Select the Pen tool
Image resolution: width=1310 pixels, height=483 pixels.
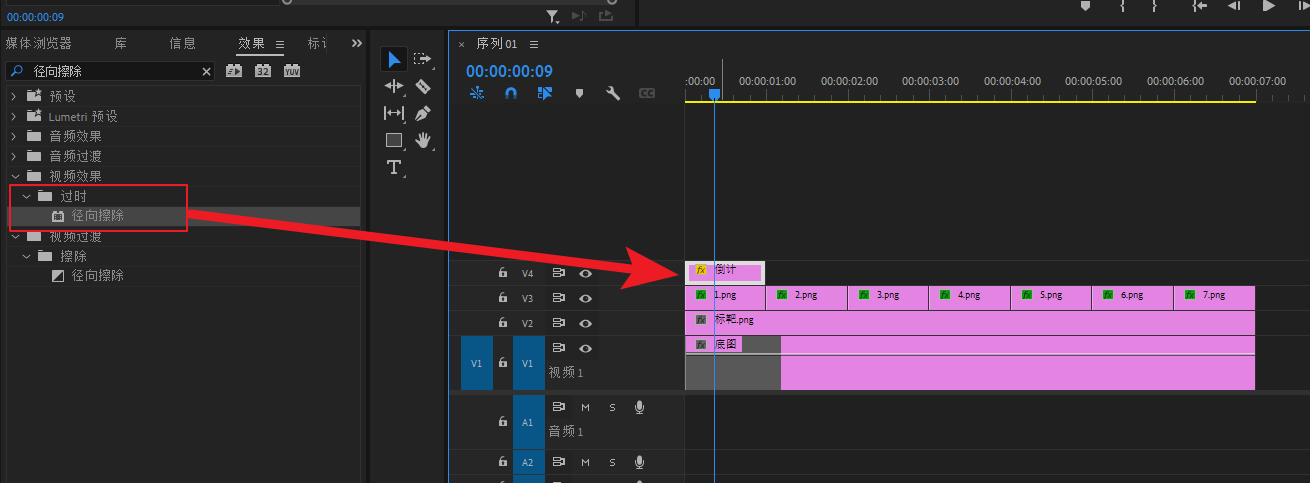tap(422, 113)
